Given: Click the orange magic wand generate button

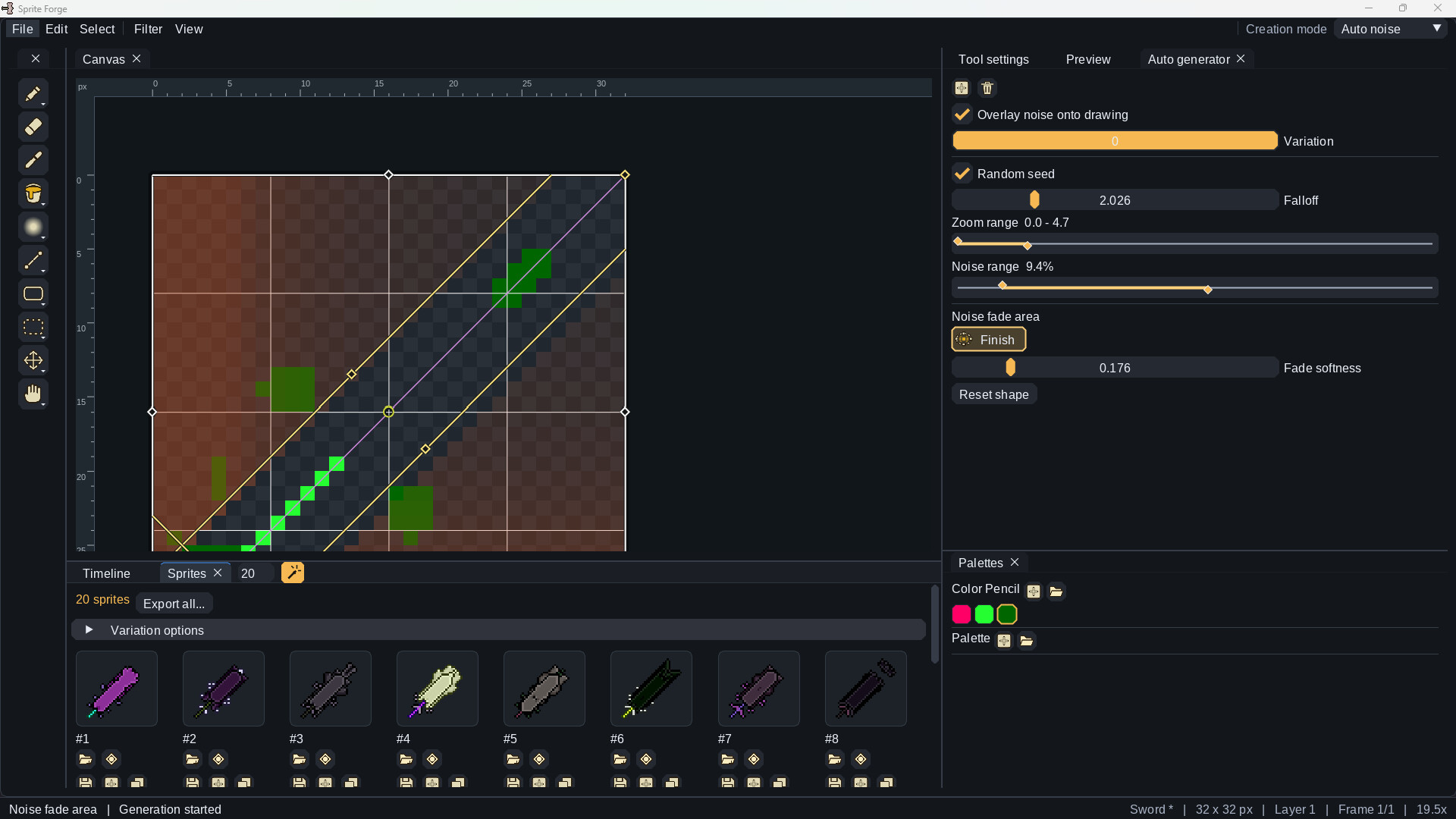Looking at the screenshot, I should (293, 573).
